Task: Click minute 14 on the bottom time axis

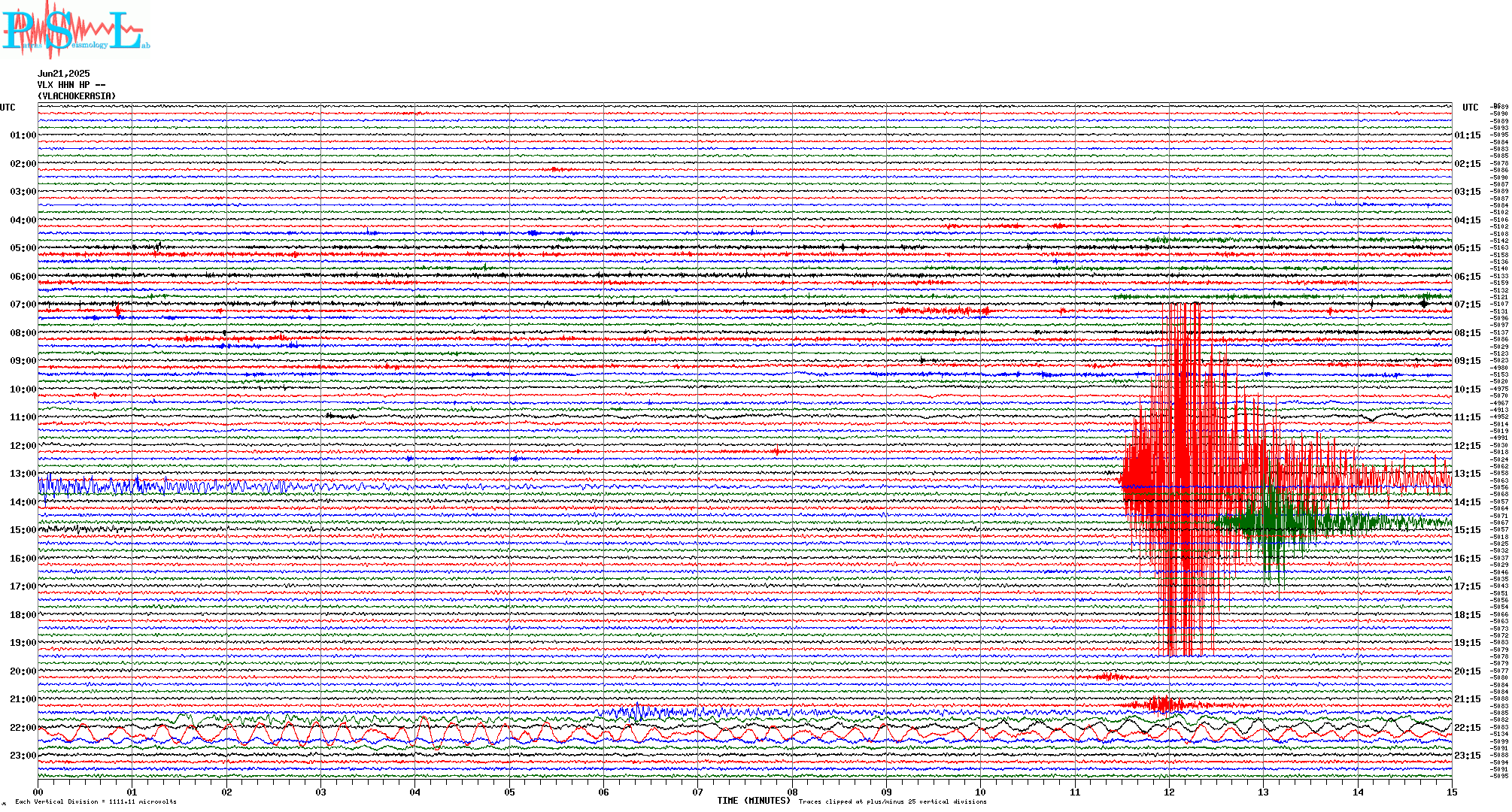Action: [1358, 792]
